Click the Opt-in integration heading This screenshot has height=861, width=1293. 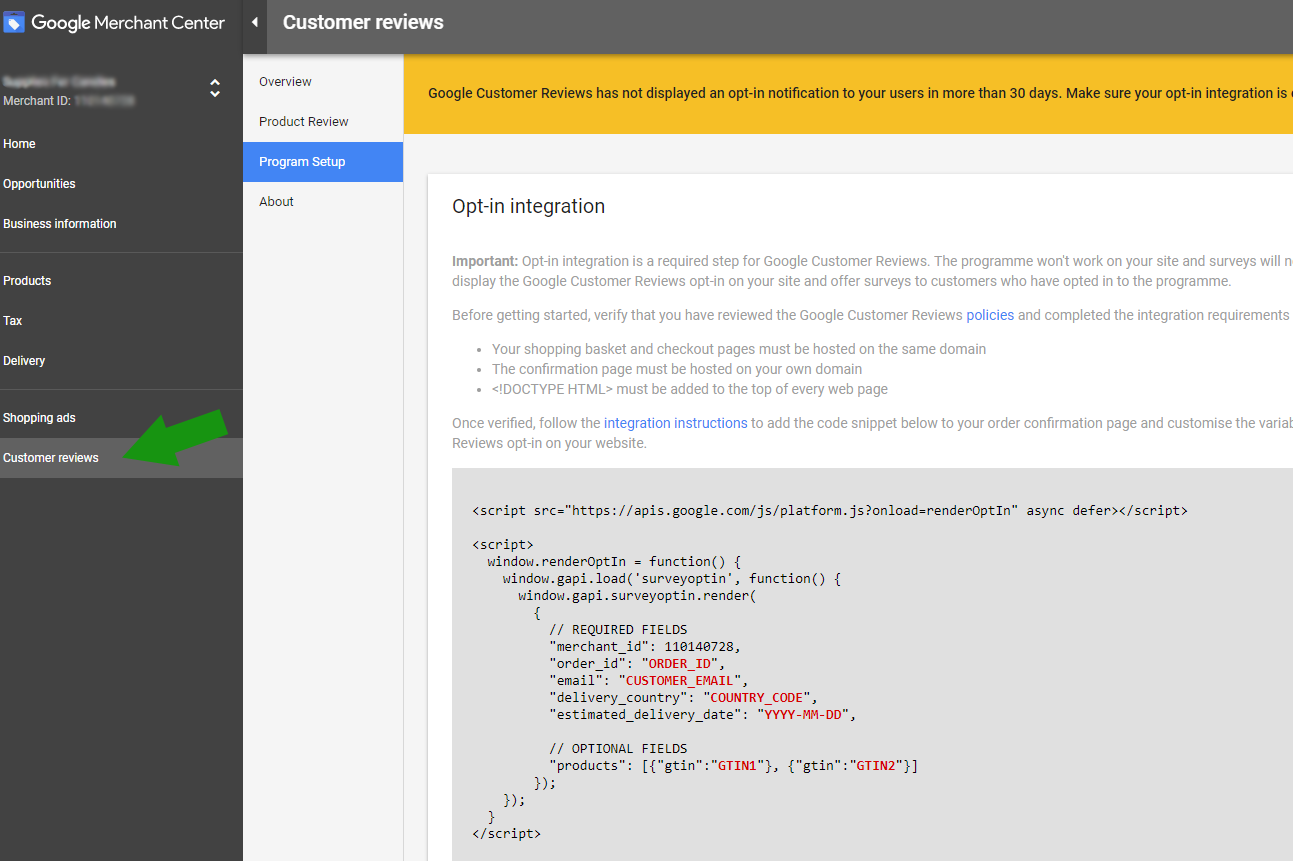point(528,207)
